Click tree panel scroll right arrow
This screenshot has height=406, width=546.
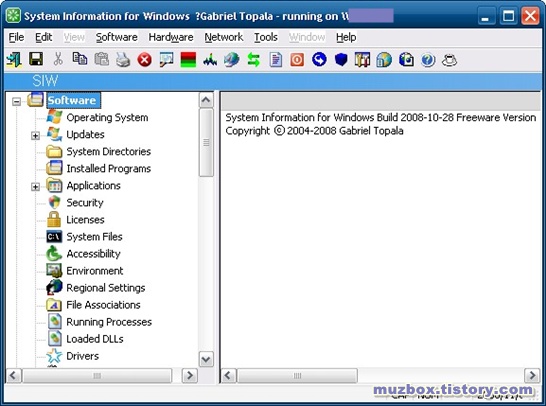click(x=189, y=376)
